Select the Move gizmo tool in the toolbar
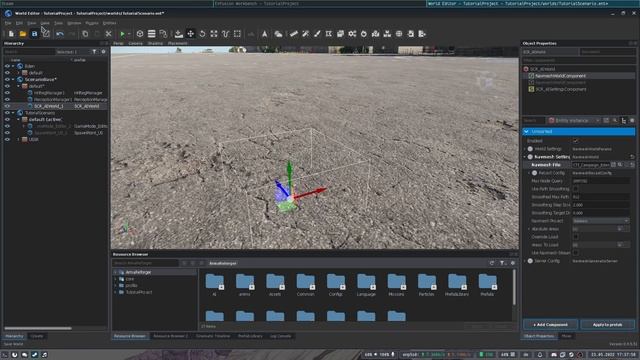 pyautogui.click(x=190, y=34)
